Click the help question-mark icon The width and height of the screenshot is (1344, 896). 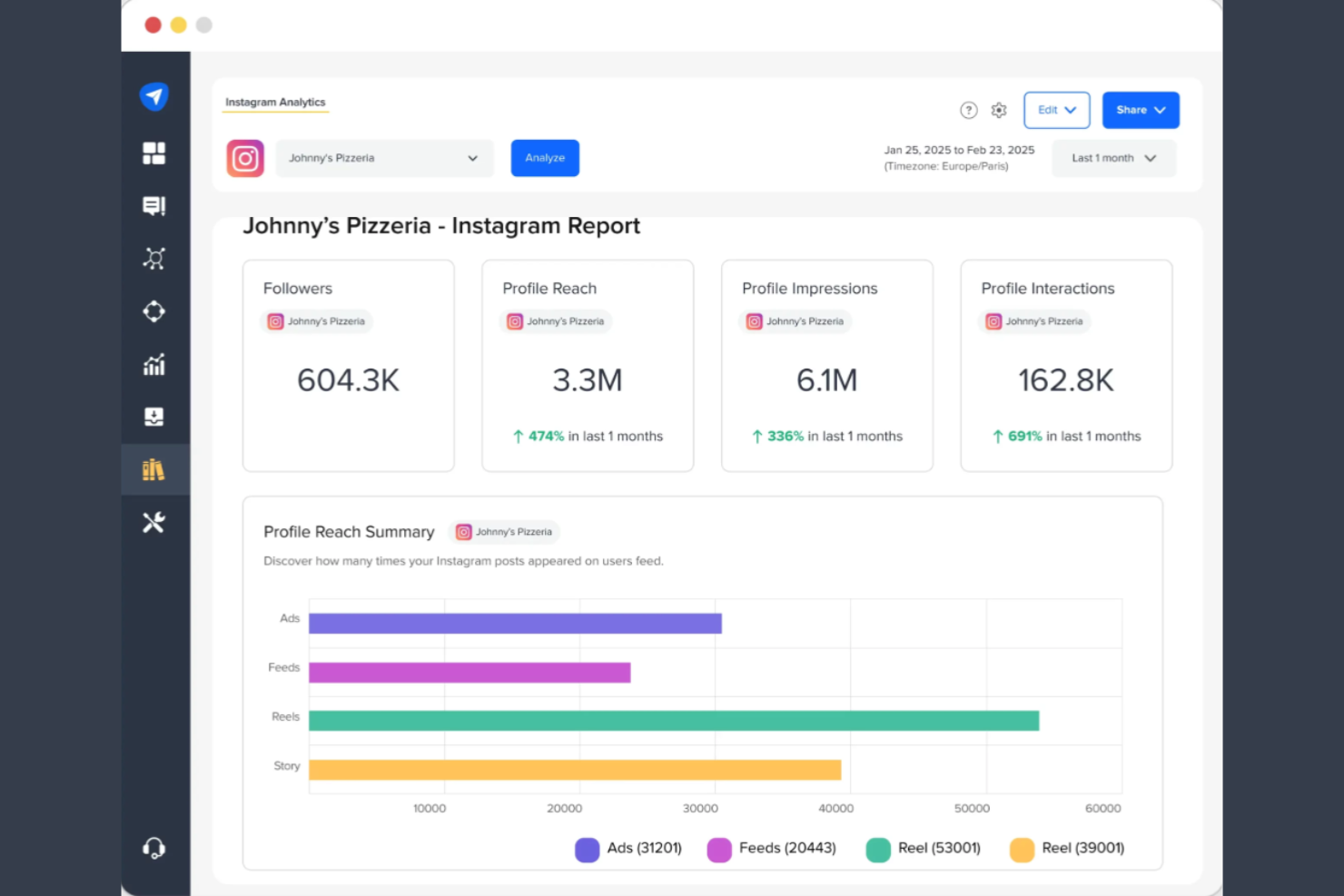point(969,110)
